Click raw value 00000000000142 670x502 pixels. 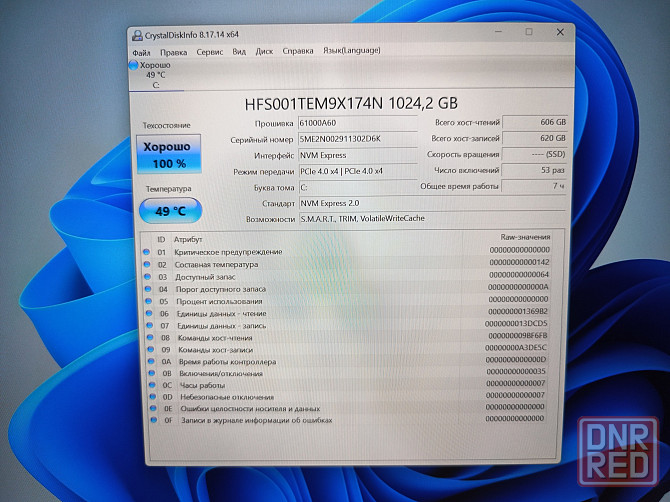[x=519, y=262]
